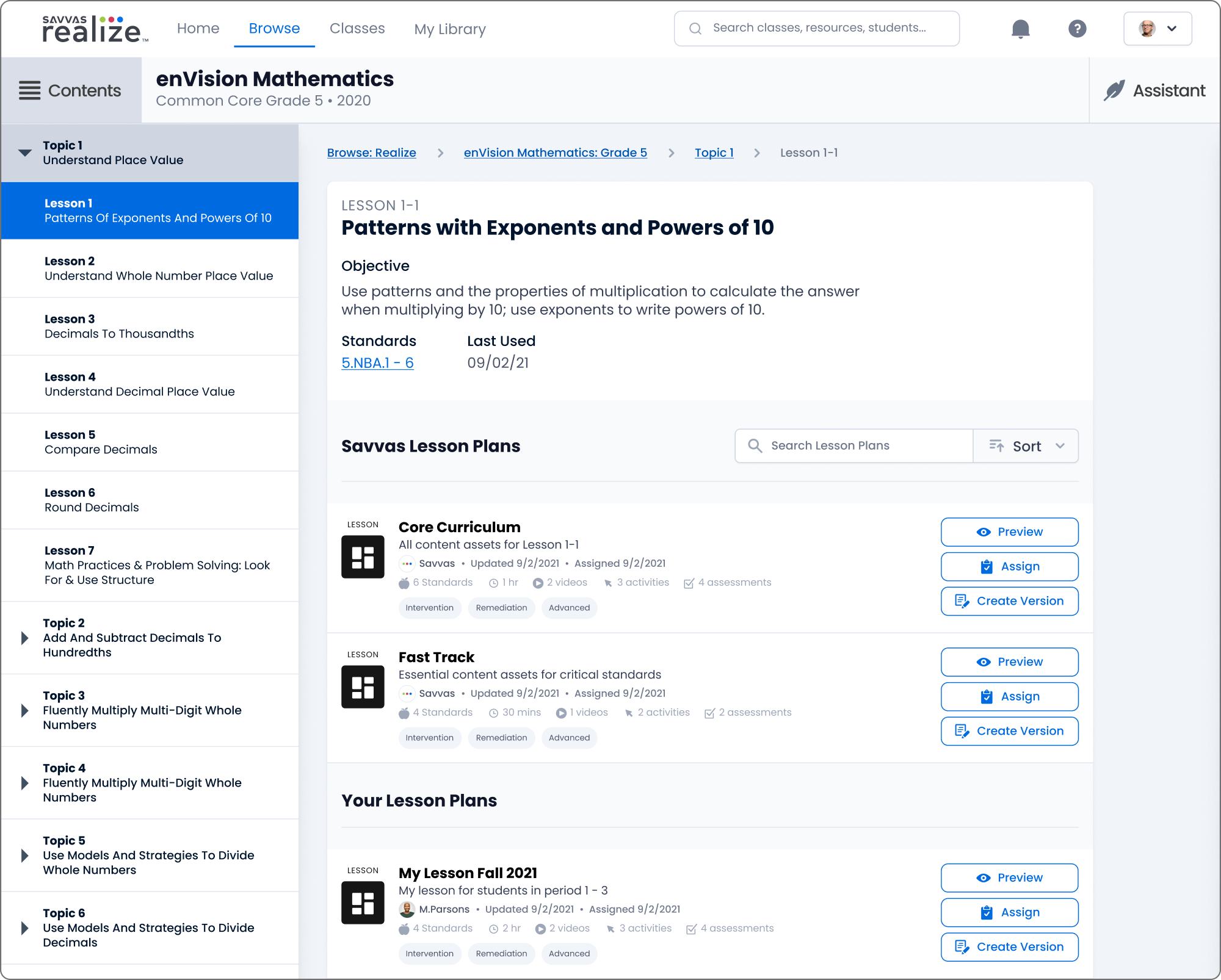
Task: Click the 4 assessments check icon for Core Curriculum
Action: tap(689, 583)
